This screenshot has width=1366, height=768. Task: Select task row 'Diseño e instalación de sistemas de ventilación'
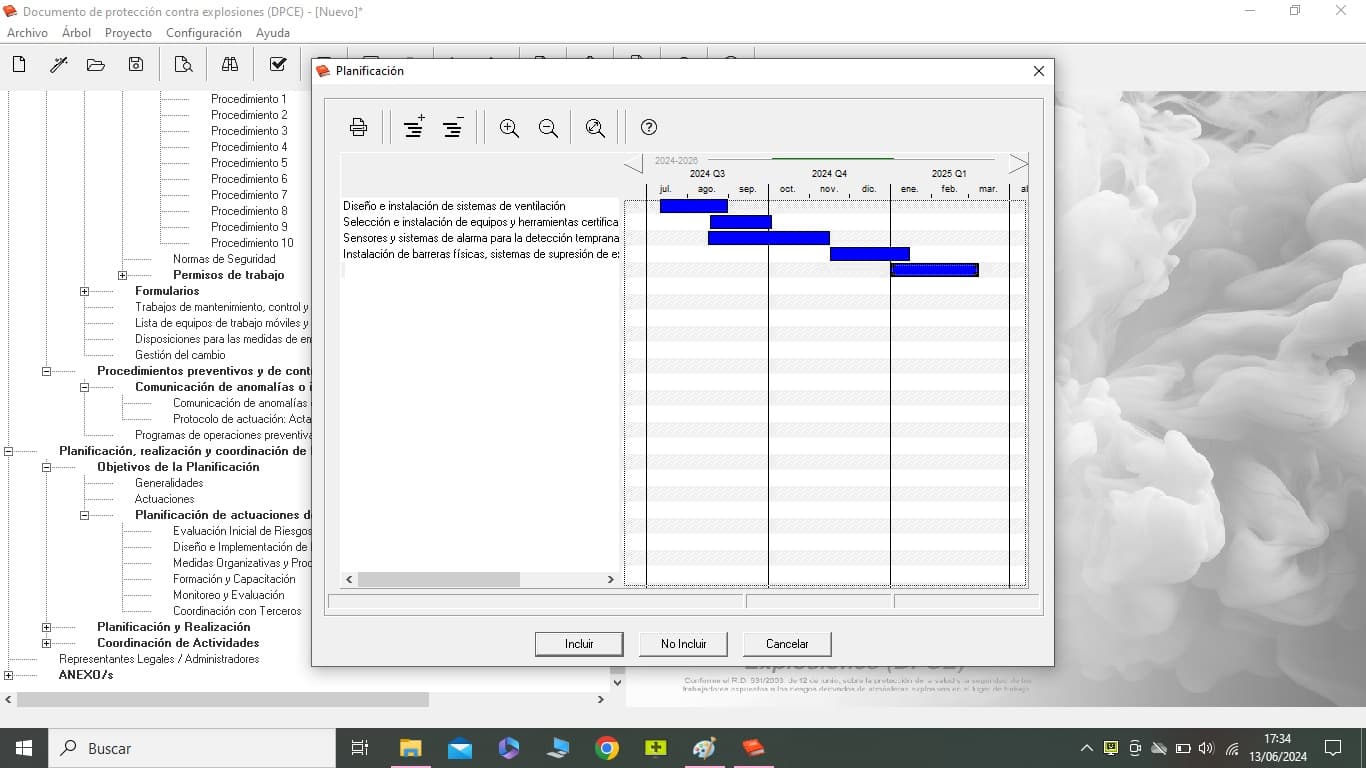coord(454,206)
